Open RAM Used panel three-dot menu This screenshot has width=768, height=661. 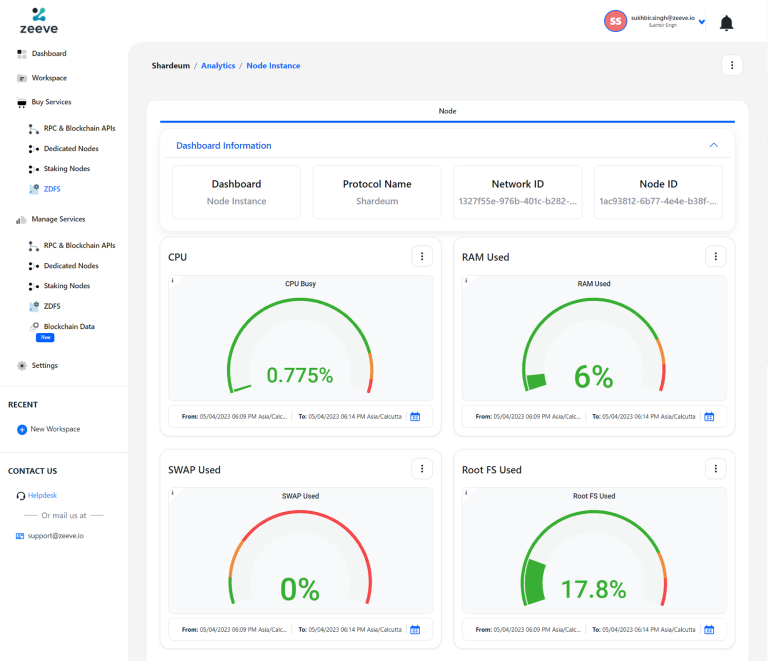coord(715,257)
